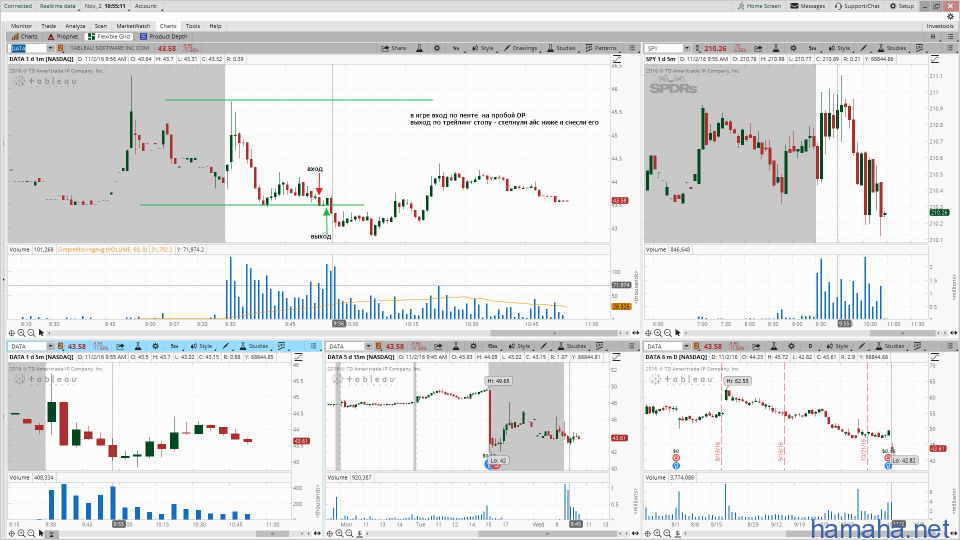Switch to the Scan tab
Image resolution: width=960 pixels, height=540 pixels.
[x=101, y=26]
